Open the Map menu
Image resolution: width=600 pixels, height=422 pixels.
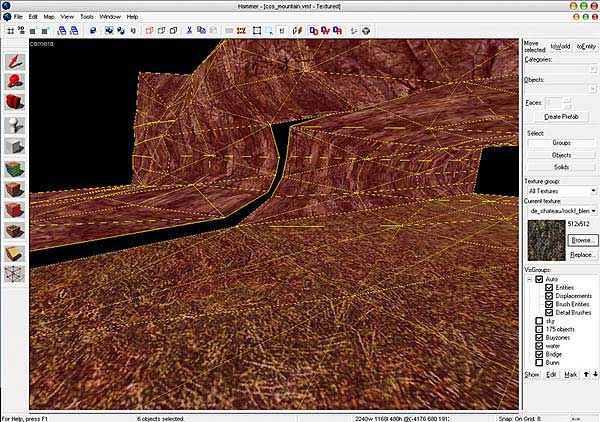49,17
